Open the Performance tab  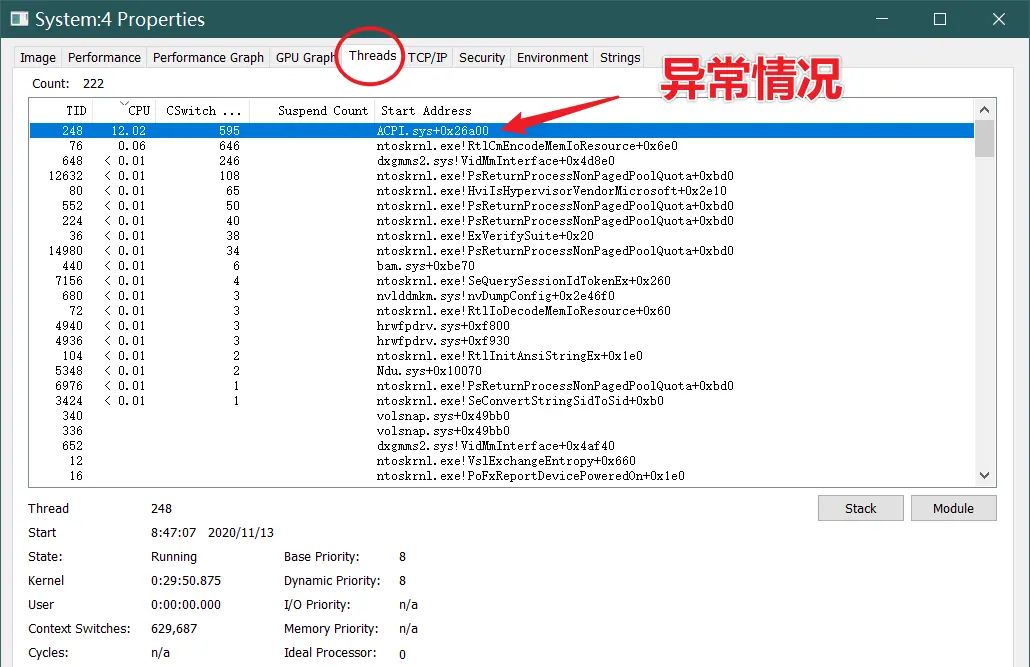click(x=104, y=57)
